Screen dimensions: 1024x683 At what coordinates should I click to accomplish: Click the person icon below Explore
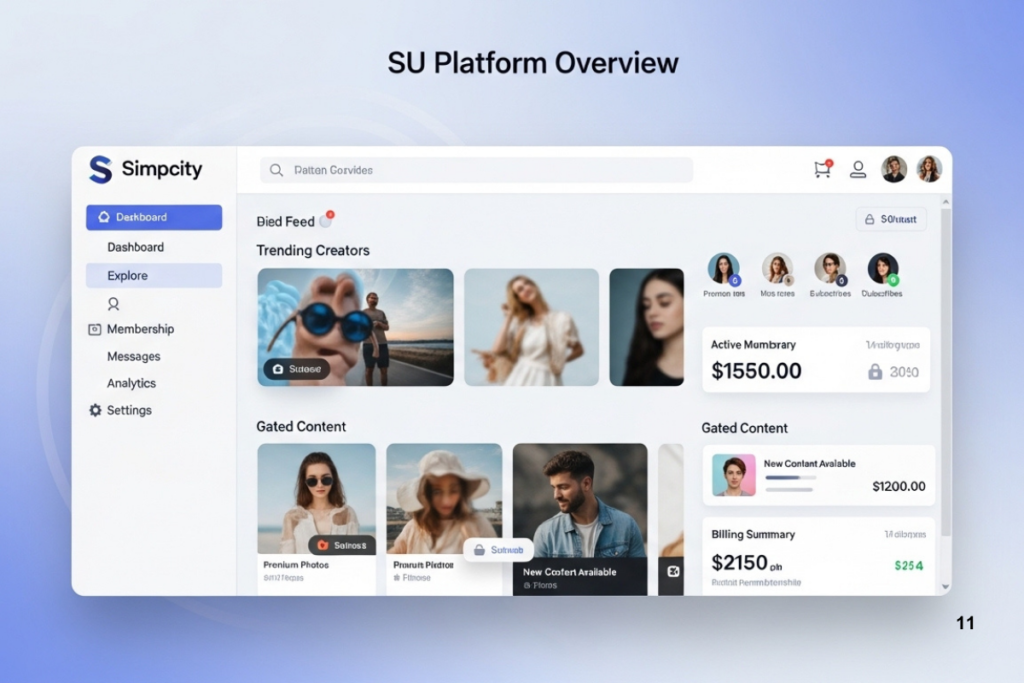113,303
